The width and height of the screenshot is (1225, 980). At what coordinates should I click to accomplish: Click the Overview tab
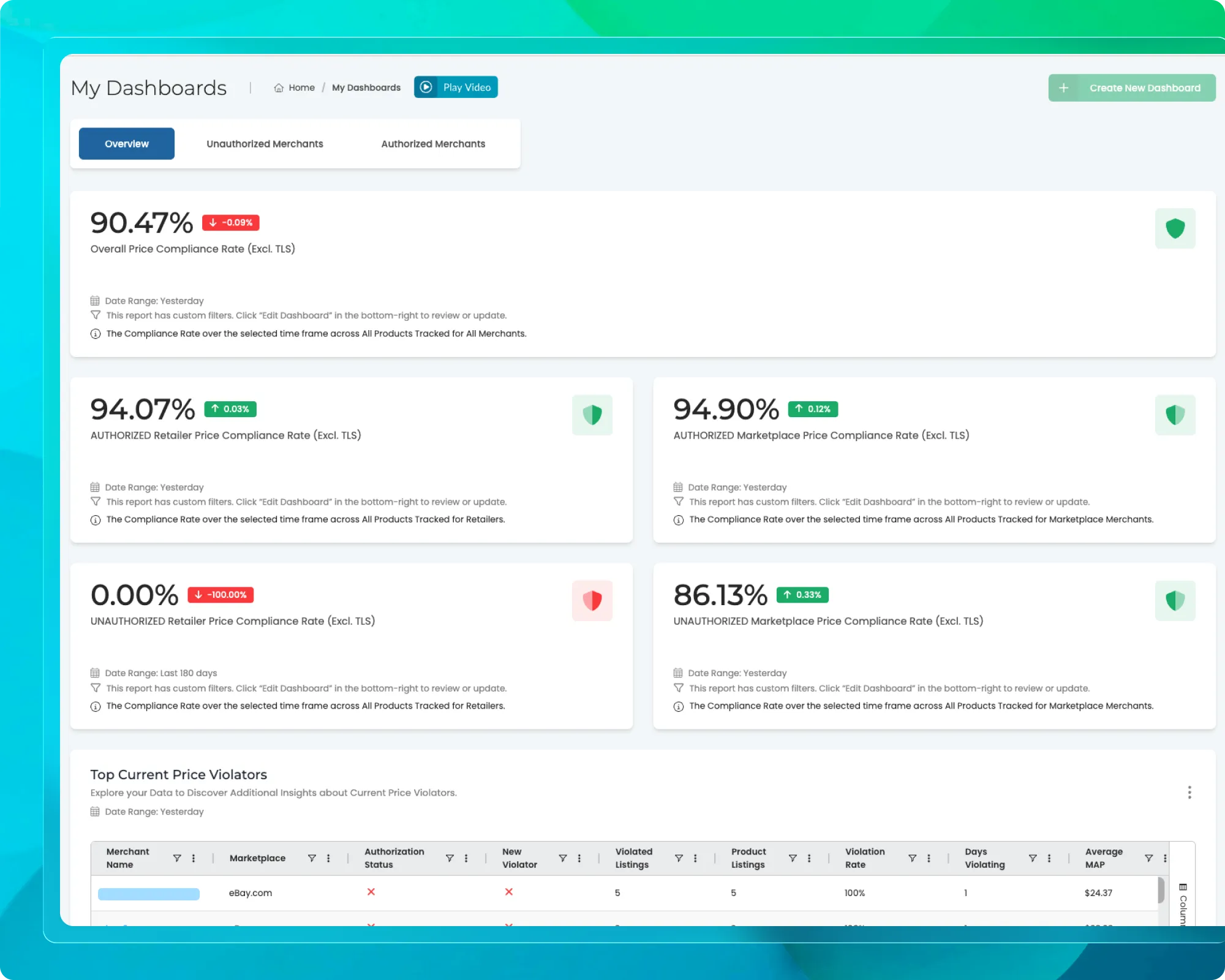click(126, 143)
